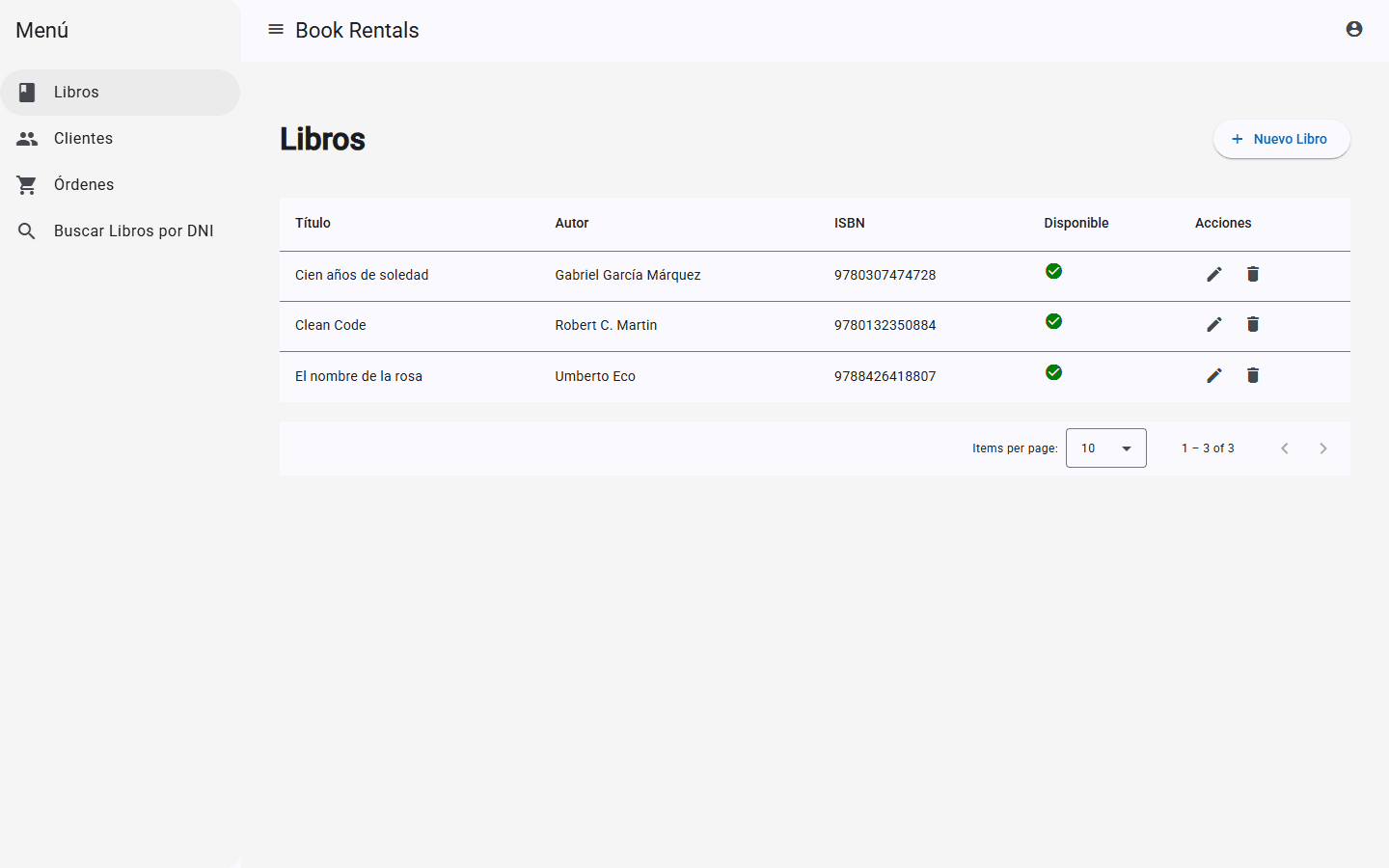Click the Nuevo Libro button

(x=1281, y=139)
